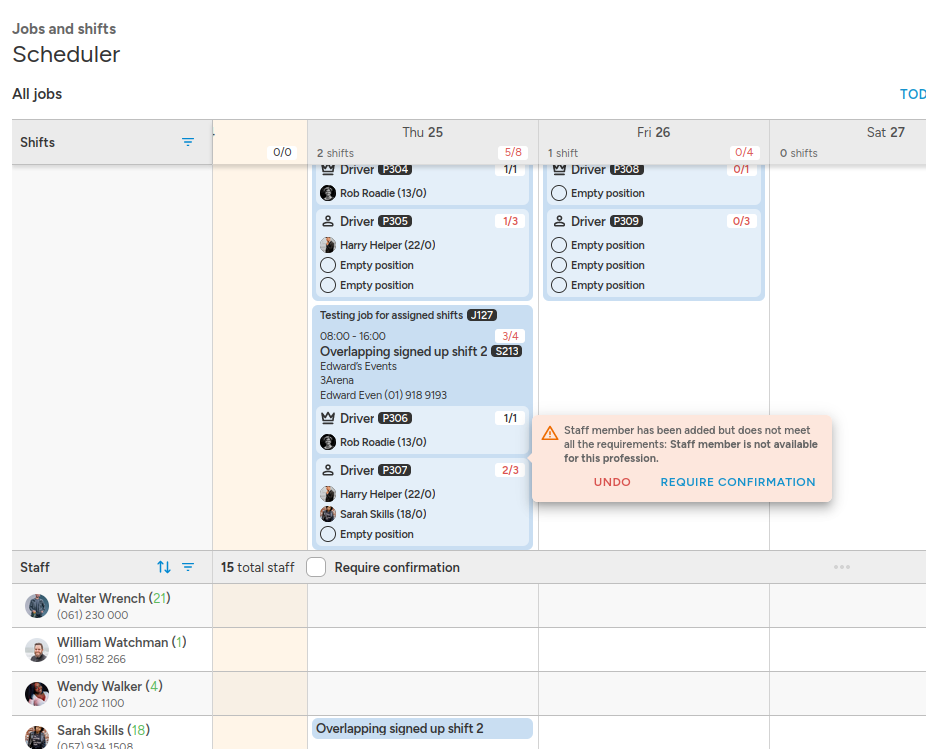Click the P309 profession badge
The width and height of the screenshot is (926, 749).
point(626,221)
